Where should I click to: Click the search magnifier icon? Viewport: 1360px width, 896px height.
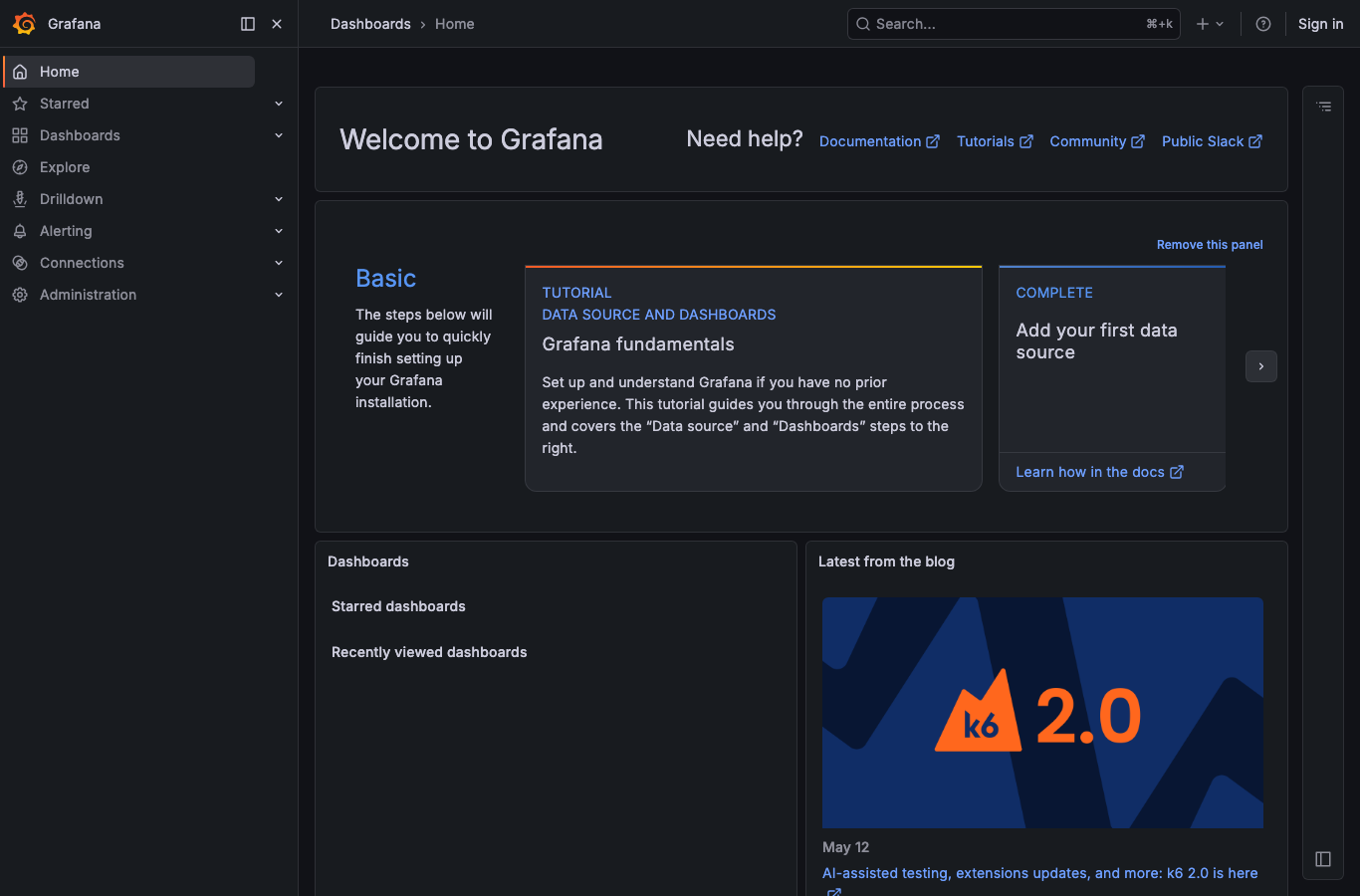tap(863, 24)
